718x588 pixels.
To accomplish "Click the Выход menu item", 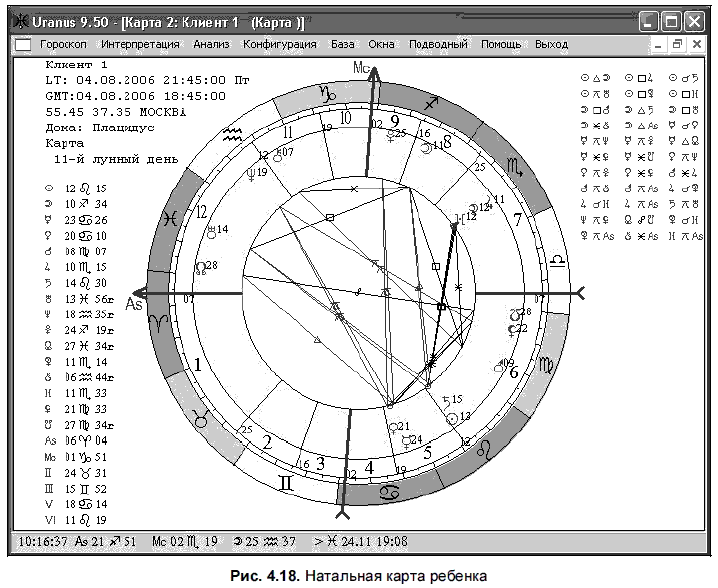I will point(551,44).
